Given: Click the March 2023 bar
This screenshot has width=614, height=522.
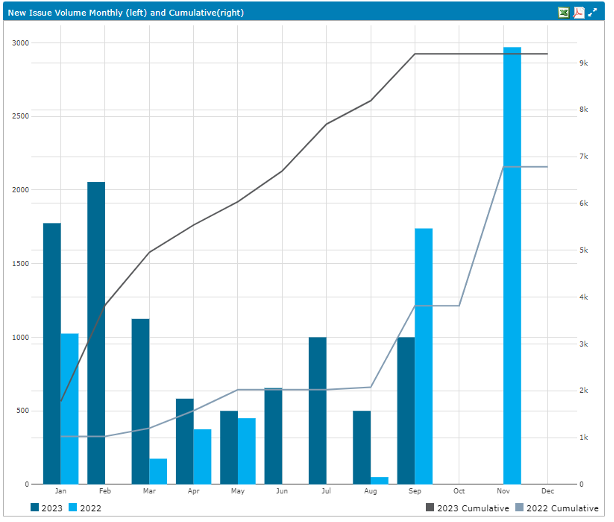Looking at the screenshot, I should pyautogui.click(x=140, y=401).
